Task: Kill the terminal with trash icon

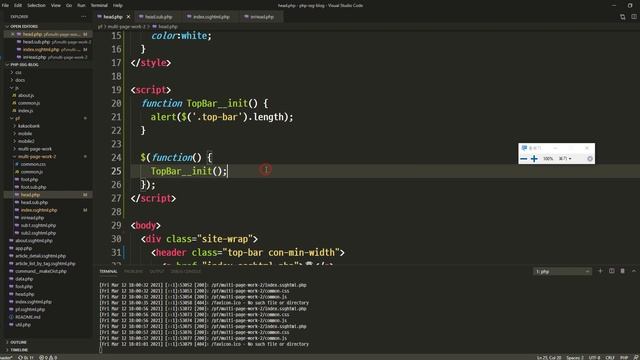Action: click(x=622, y=271)
